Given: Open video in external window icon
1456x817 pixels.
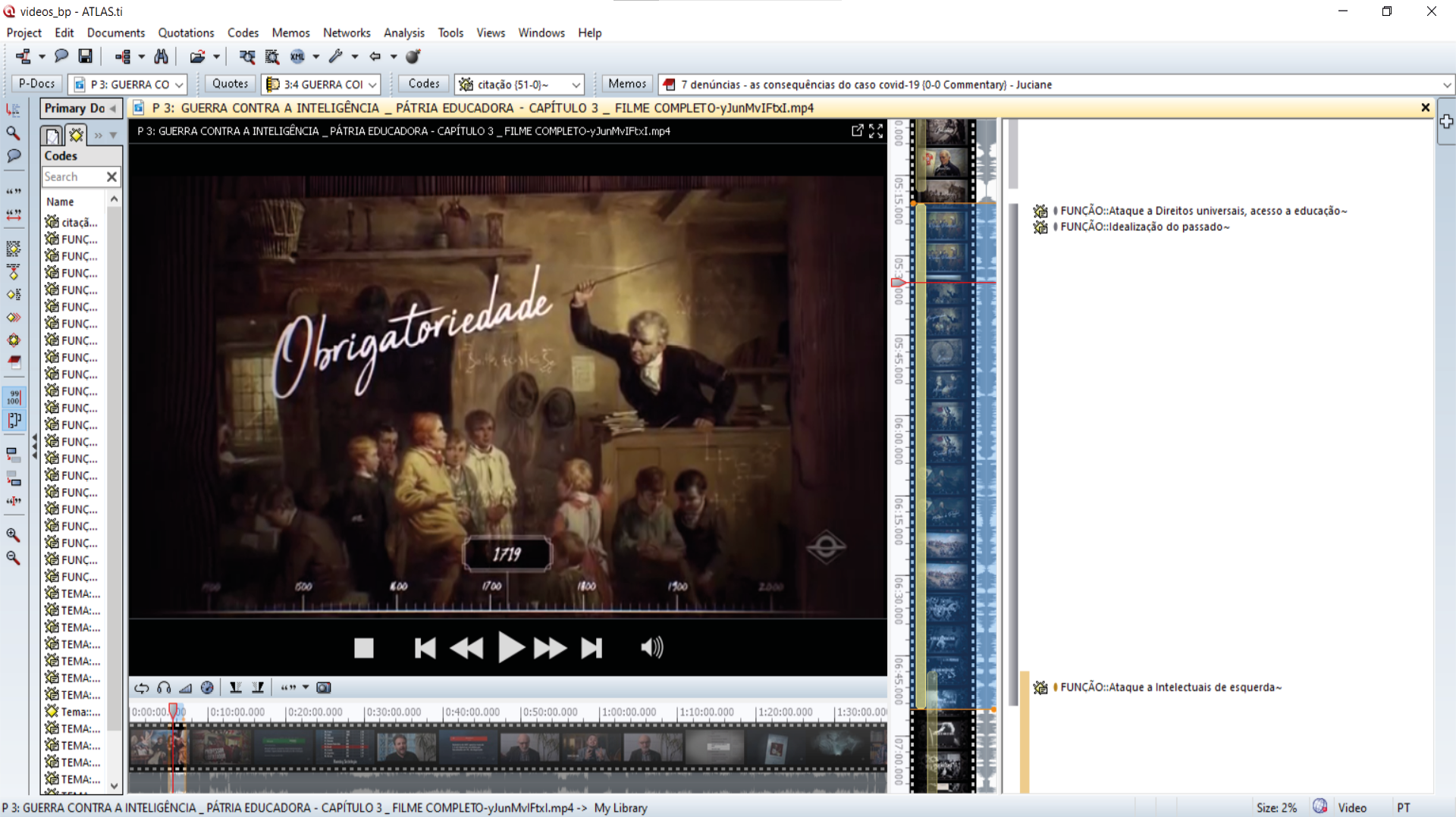Looking at the screenshot, I should [857, 131].
